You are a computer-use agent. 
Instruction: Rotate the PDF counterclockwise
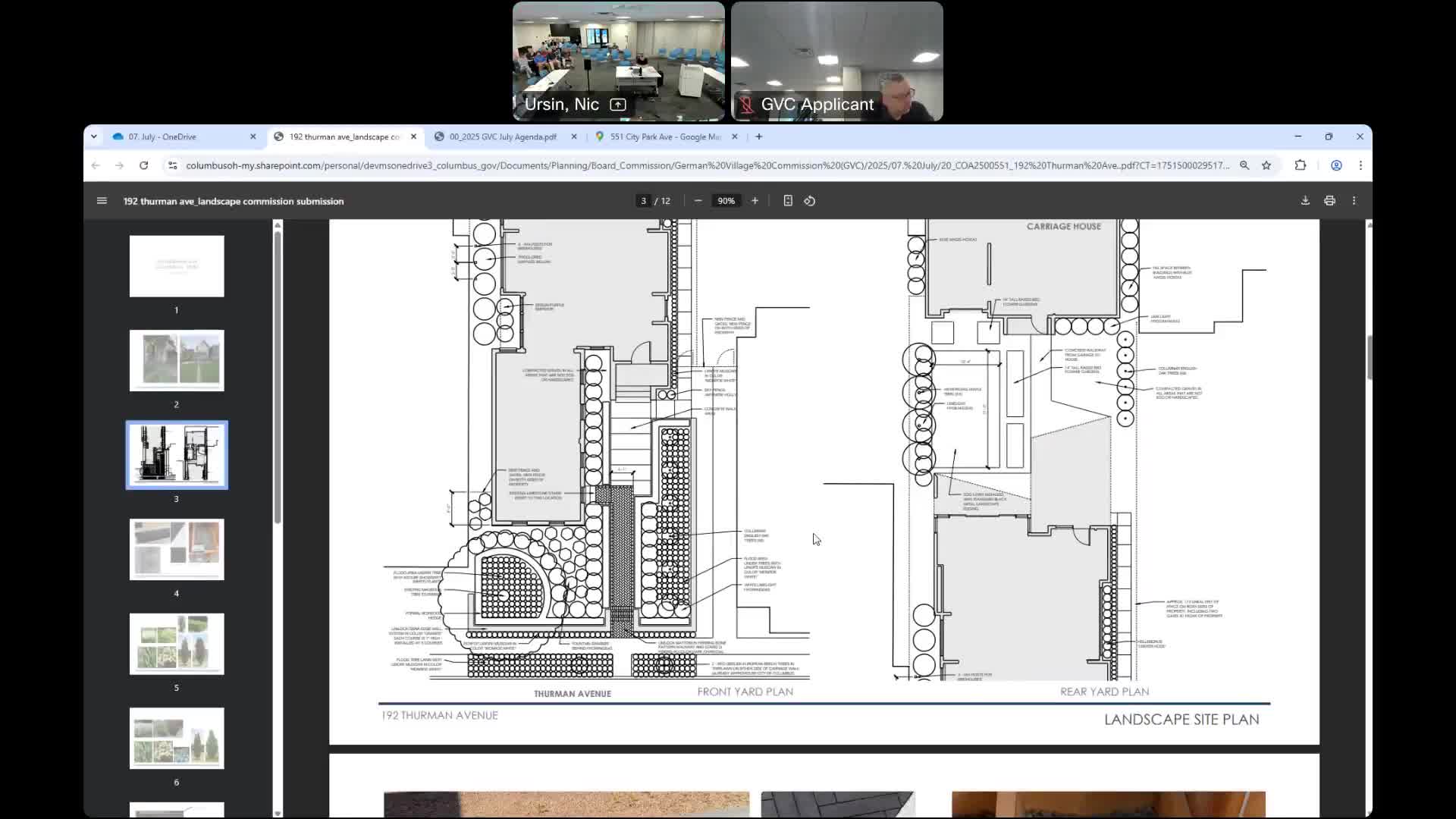click(810, 201)
